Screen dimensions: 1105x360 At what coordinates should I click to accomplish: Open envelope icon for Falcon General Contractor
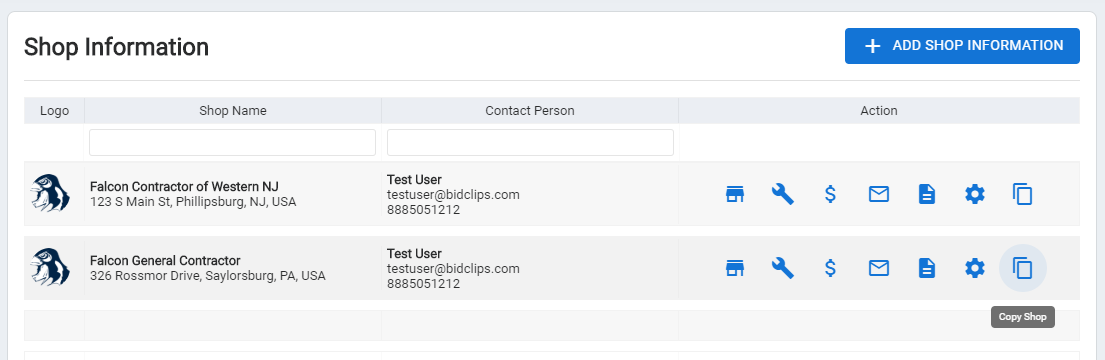879,268
